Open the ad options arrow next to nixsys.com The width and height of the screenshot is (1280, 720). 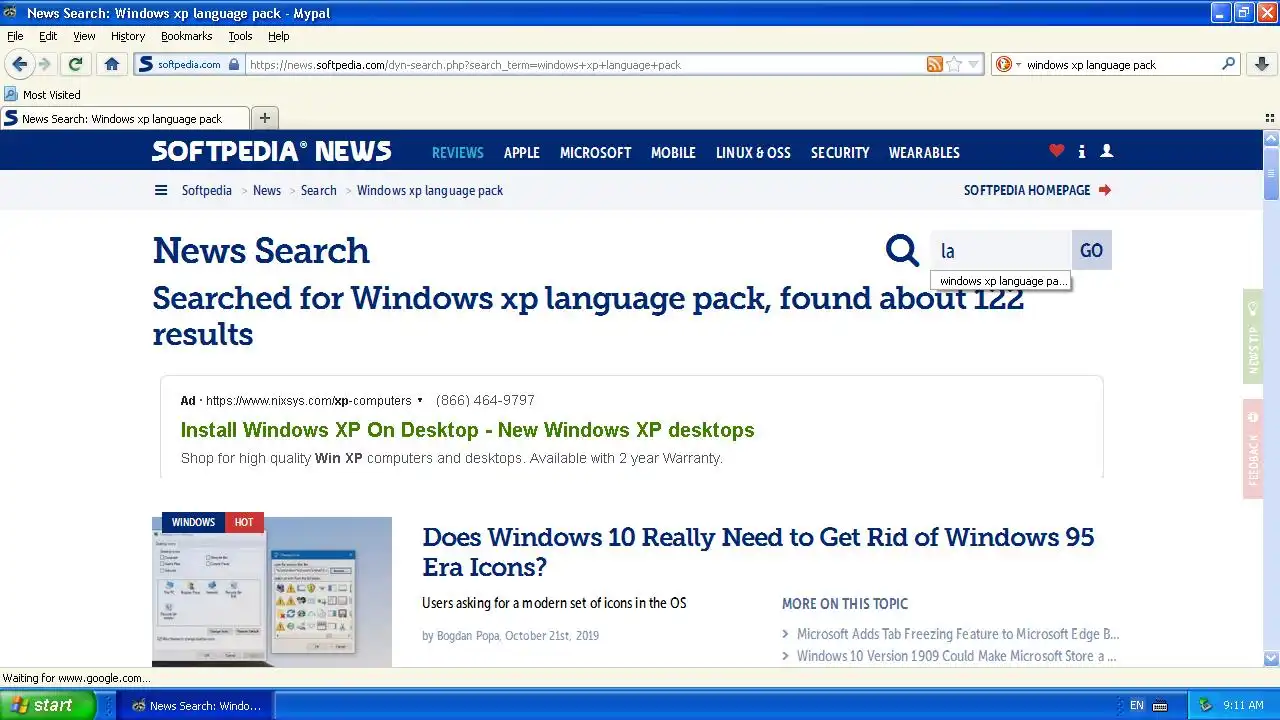coord(420,400)
